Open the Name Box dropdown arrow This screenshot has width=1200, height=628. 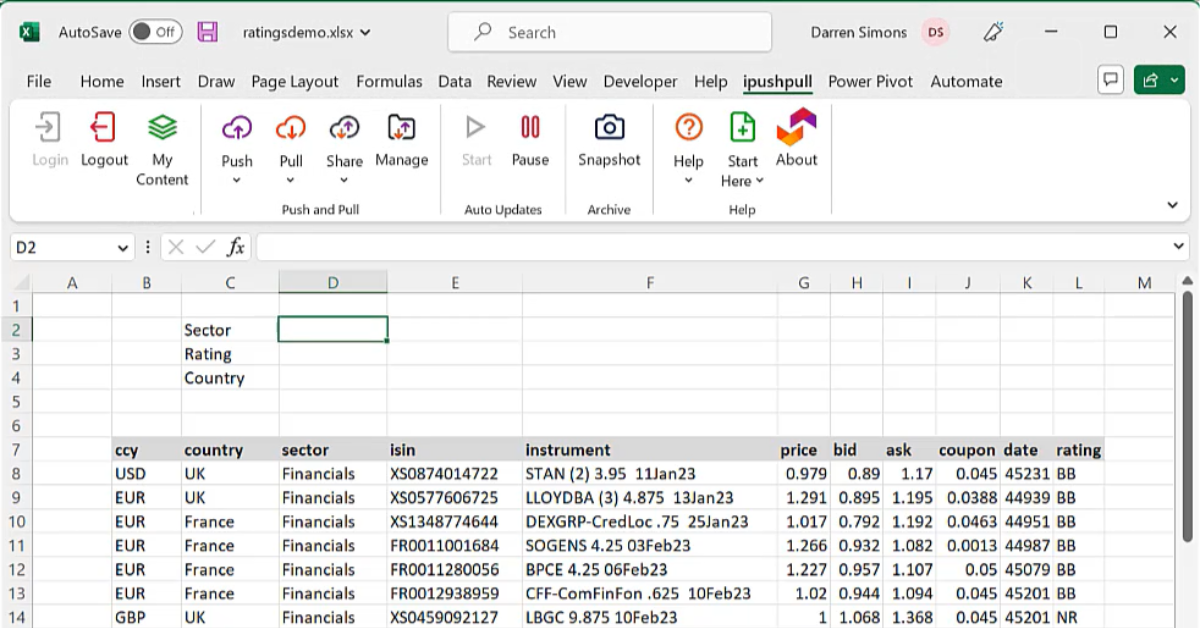[x=123, y=247]
